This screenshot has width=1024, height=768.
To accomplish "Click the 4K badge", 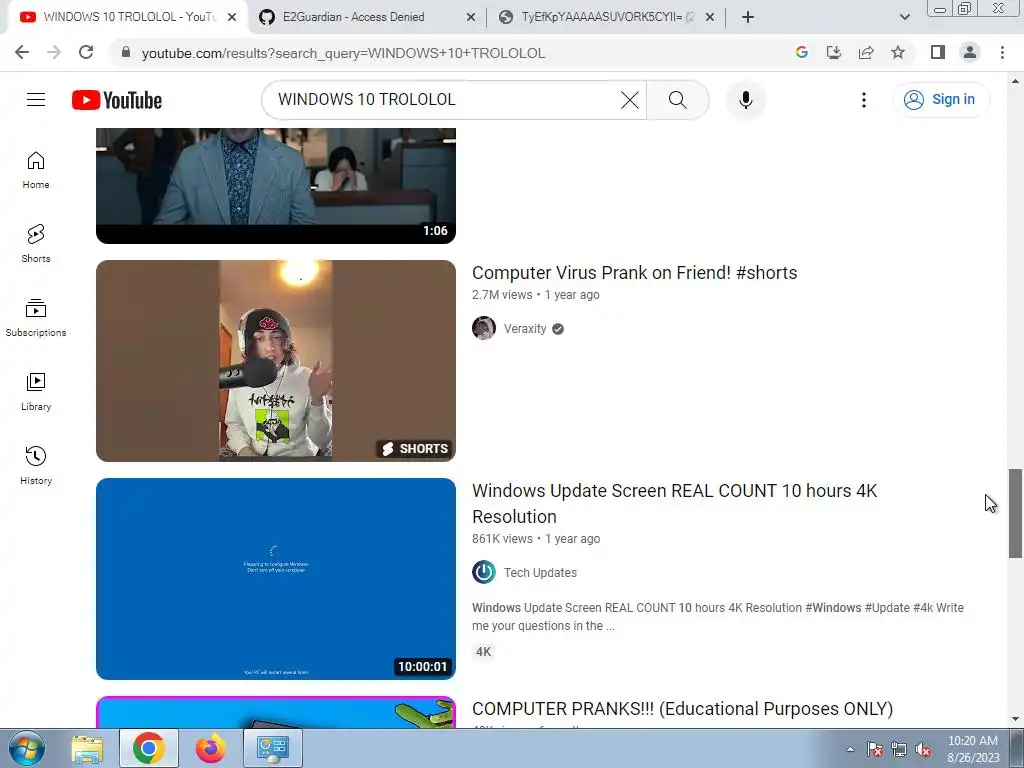I will click(x=483, y=652).
